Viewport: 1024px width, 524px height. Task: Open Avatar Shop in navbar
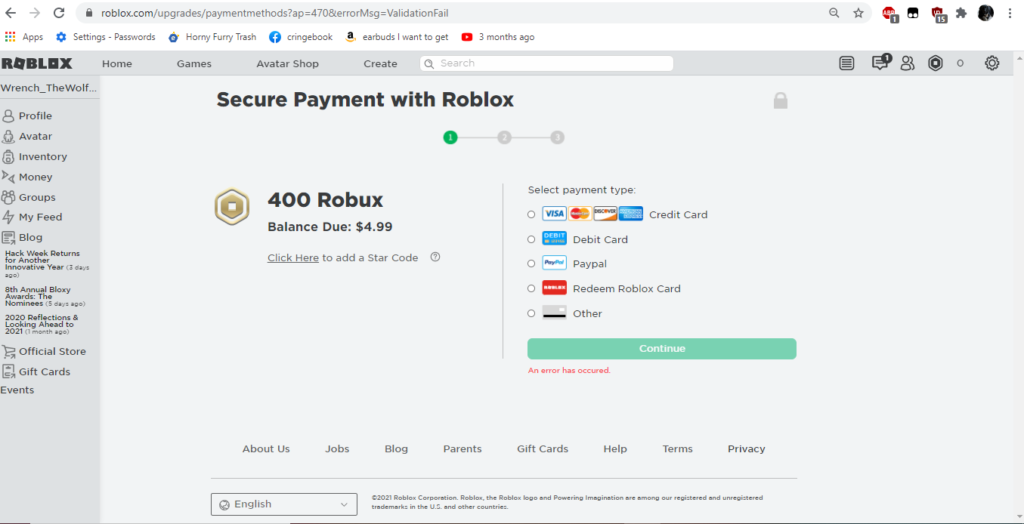coord(287,63)
